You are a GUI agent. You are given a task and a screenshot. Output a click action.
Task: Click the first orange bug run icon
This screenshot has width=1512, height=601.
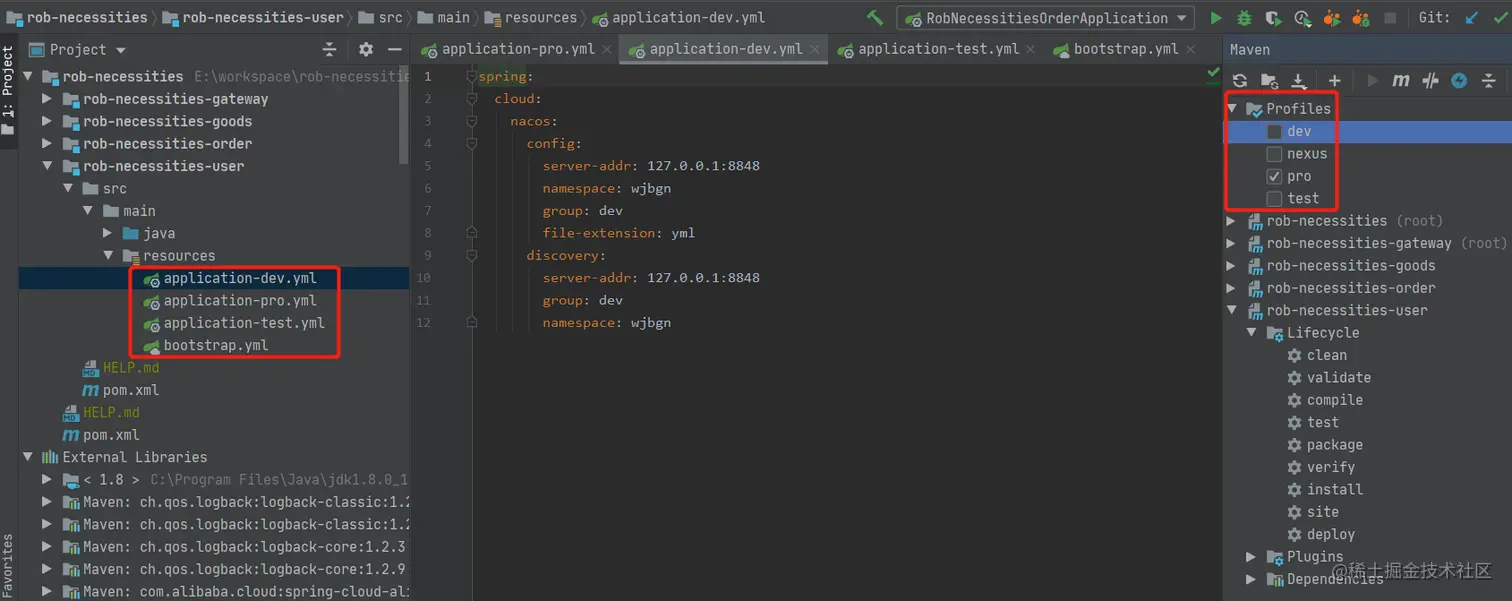(x=1331, y=18)
